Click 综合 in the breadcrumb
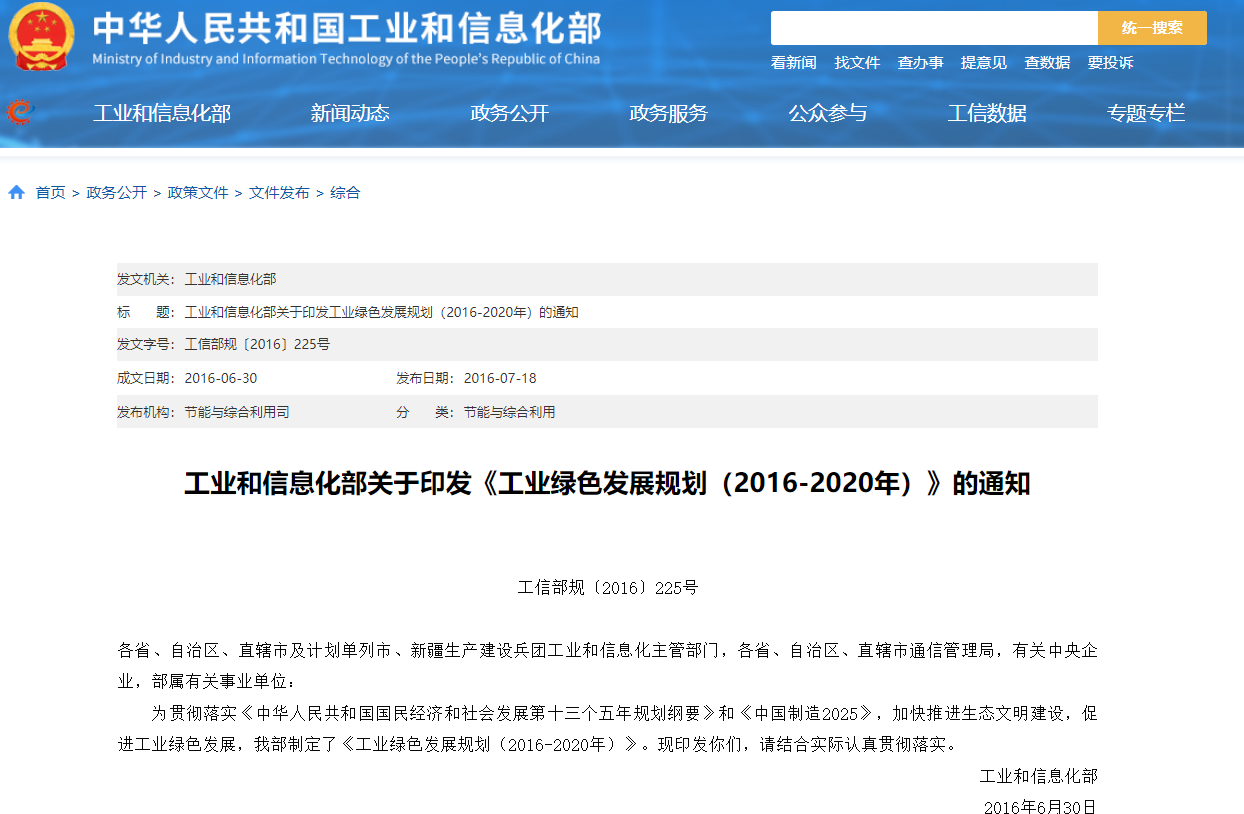 pyautogui.click(x=345, y=192)
